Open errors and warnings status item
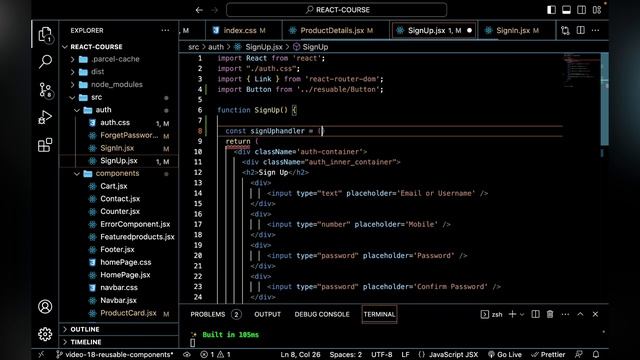This screenshot has width=640, height=360. coord(215,354)
